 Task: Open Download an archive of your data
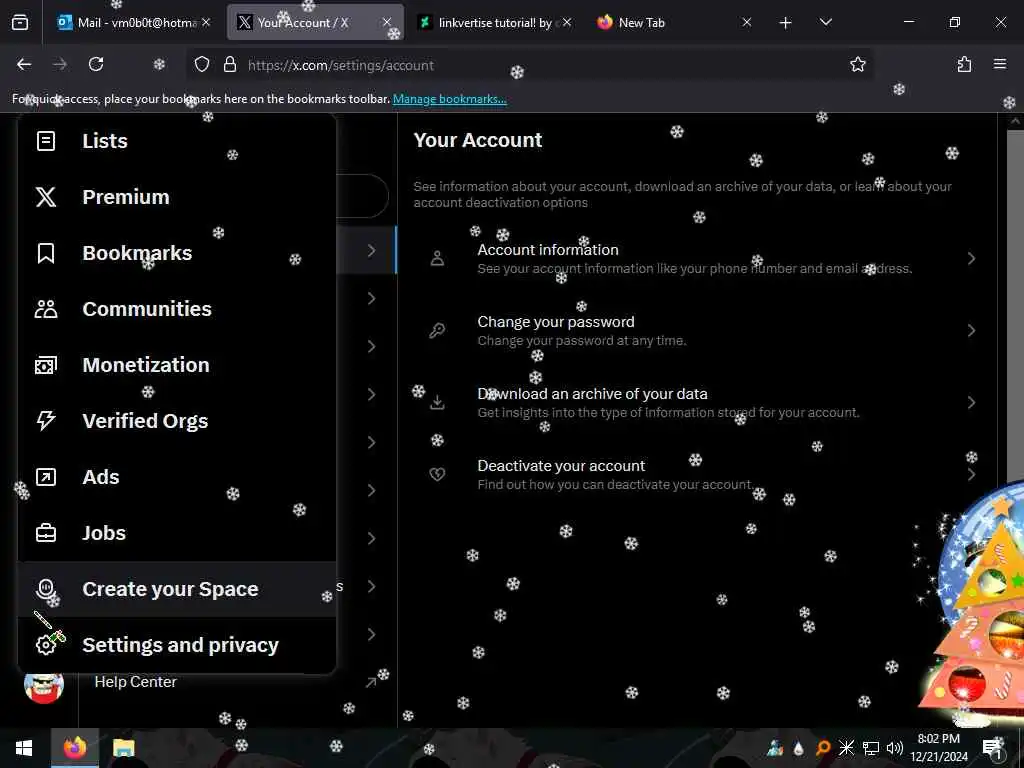(x=697, y=402)
